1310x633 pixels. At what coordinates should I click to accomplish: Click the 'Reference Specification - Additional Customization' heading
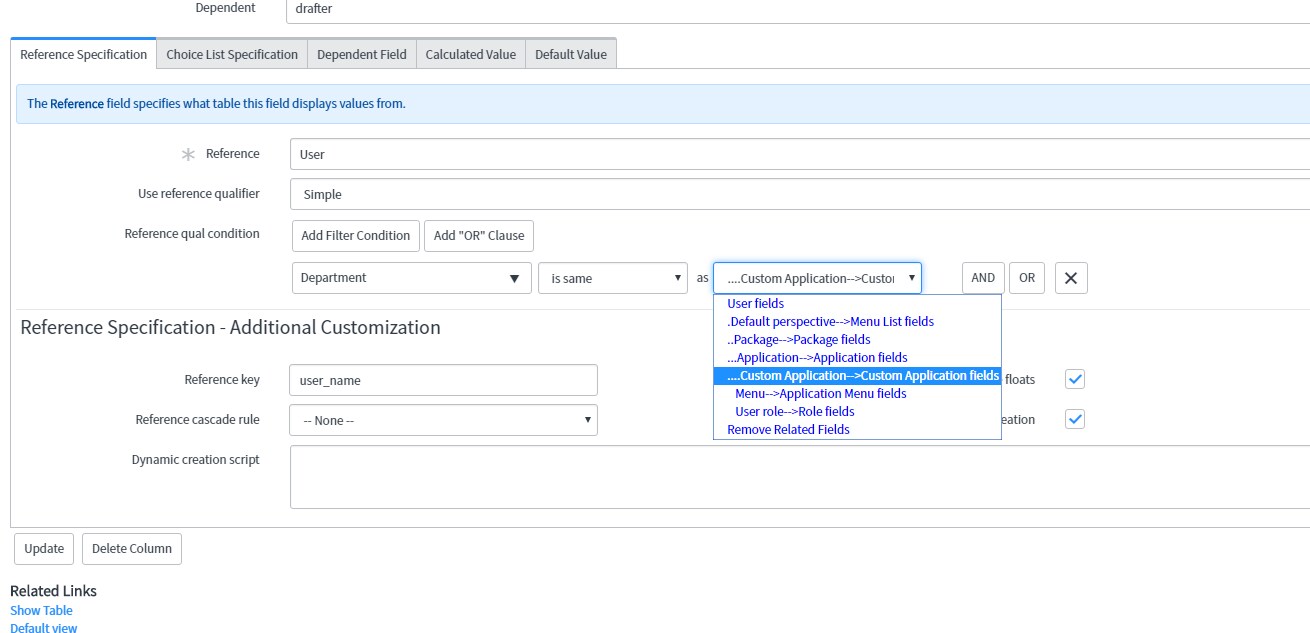230,327
